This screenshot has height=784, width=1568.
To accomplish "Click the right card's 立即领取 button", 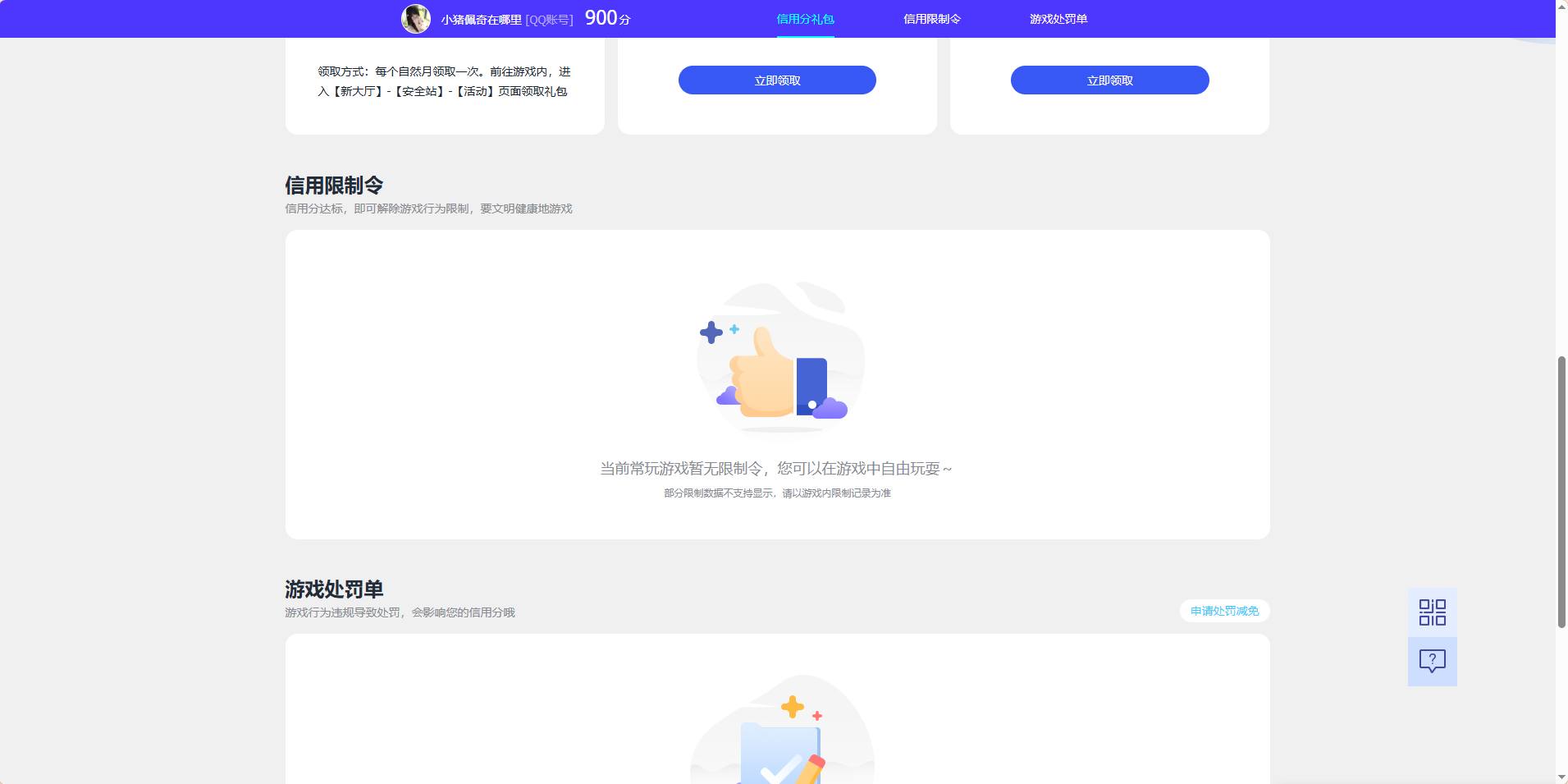I will tap(1109, 80).
